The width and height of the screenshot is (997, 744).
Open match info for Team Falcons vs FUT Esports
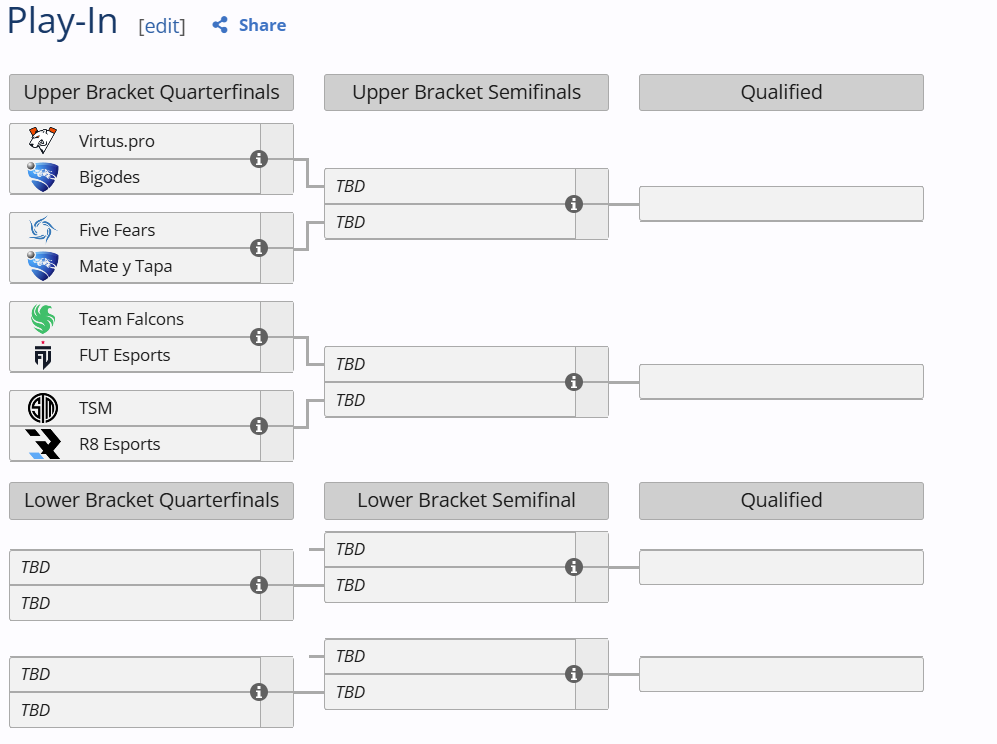pyautogui.click(x=258, y=337)
